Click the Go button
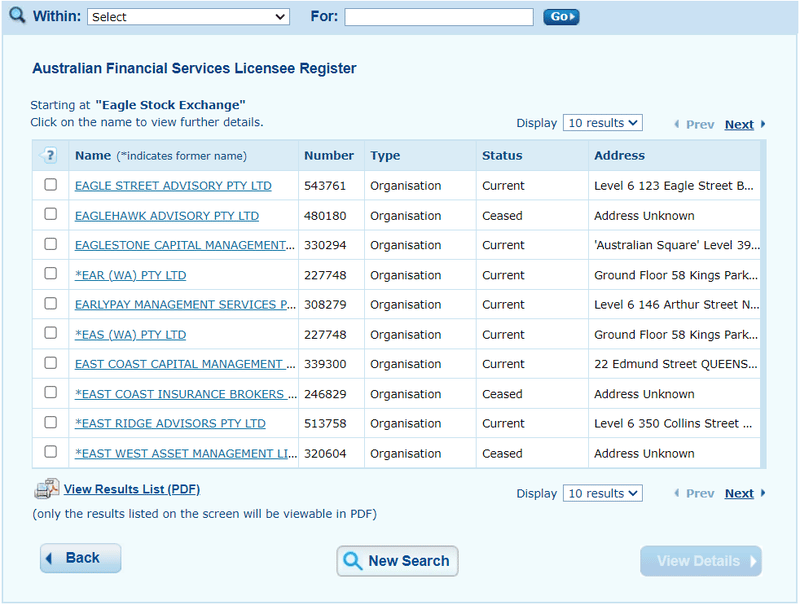 click(561, 17)
